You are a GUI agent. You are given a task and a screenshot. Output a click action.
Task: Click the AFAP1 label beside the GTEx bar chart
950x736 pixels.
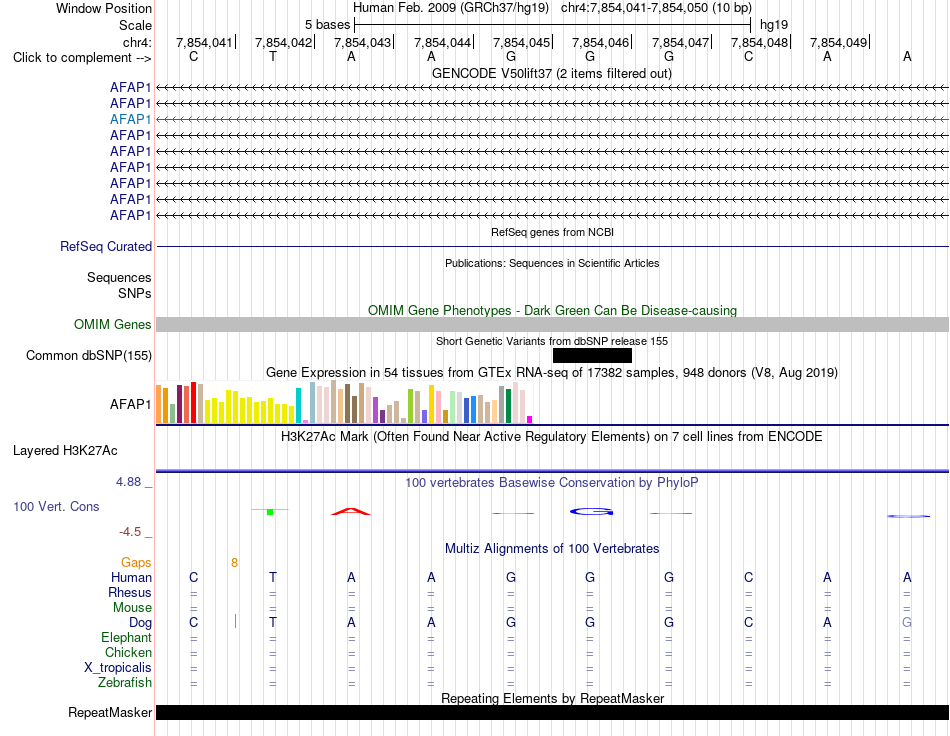point(130,404)
